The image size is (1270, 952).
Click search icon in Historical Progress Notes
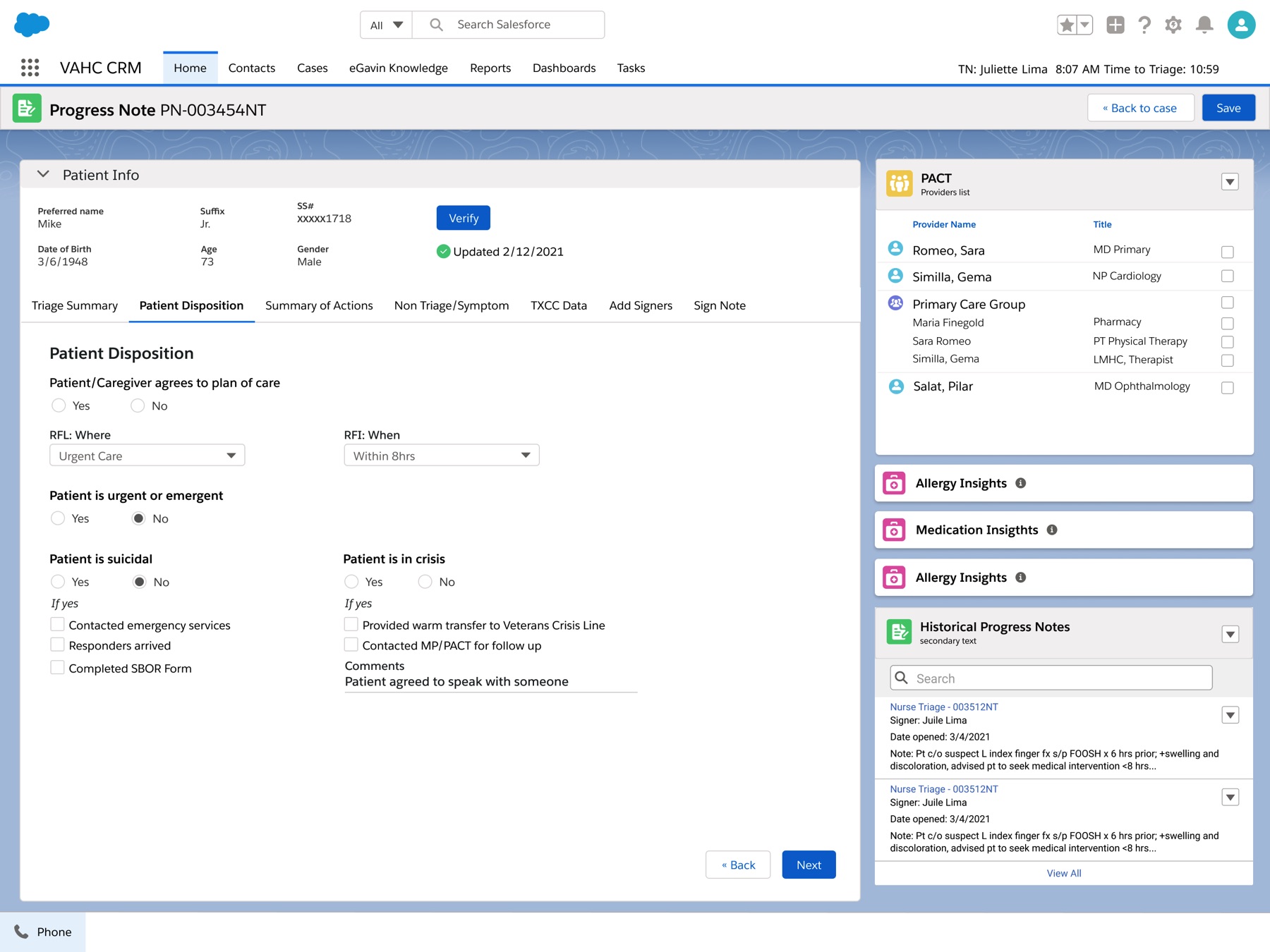coord(901,678)
